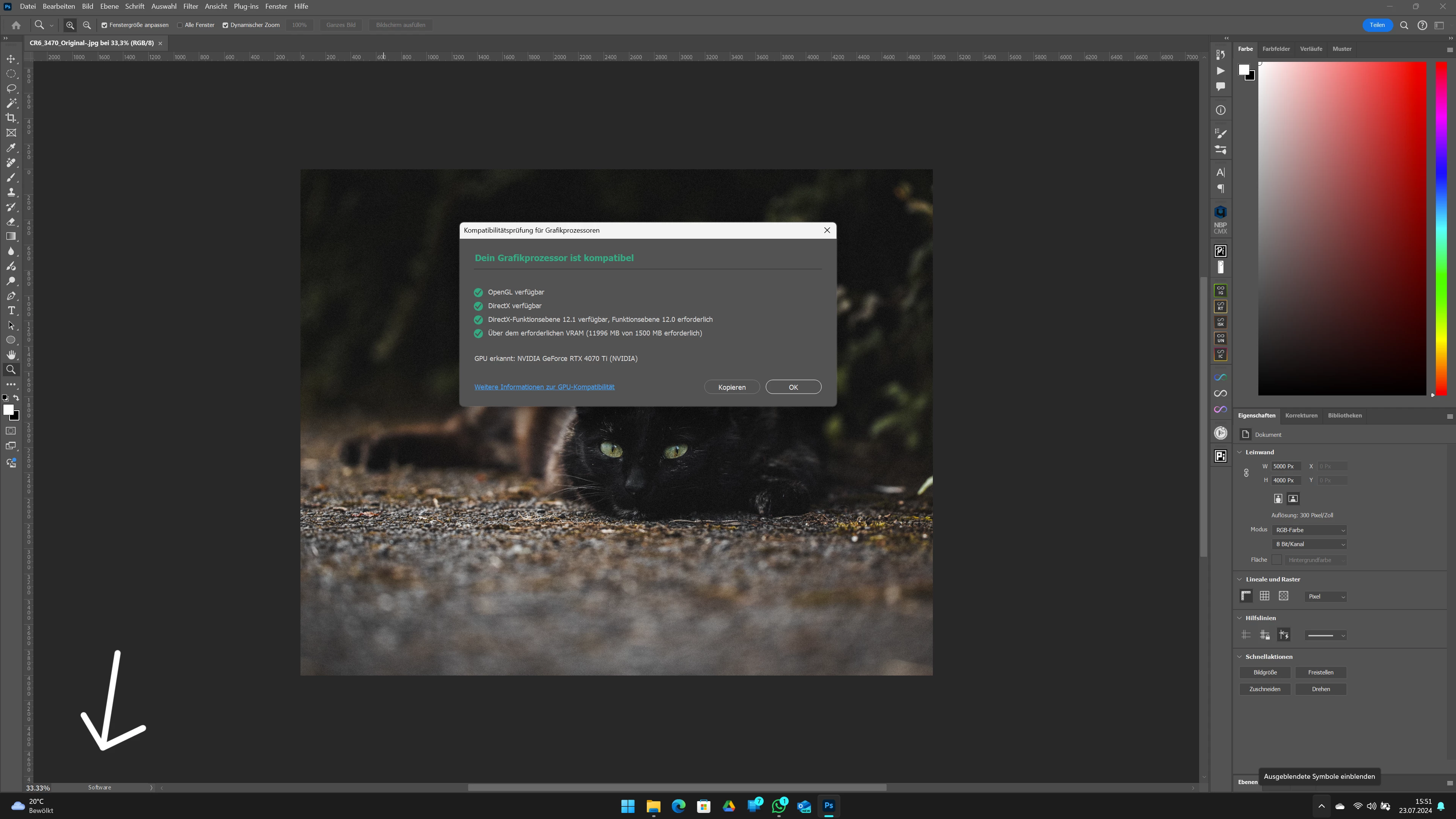The height and width of the screenshot is (819, 1456).
Task: Click the Kopieren button in the dialog
Action: click(x=731, y=387)
